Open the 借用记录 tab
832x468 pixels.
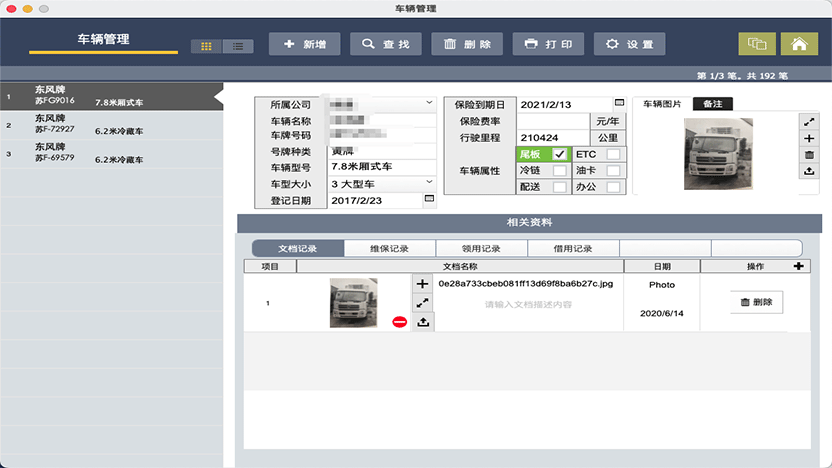click(573, 248)
